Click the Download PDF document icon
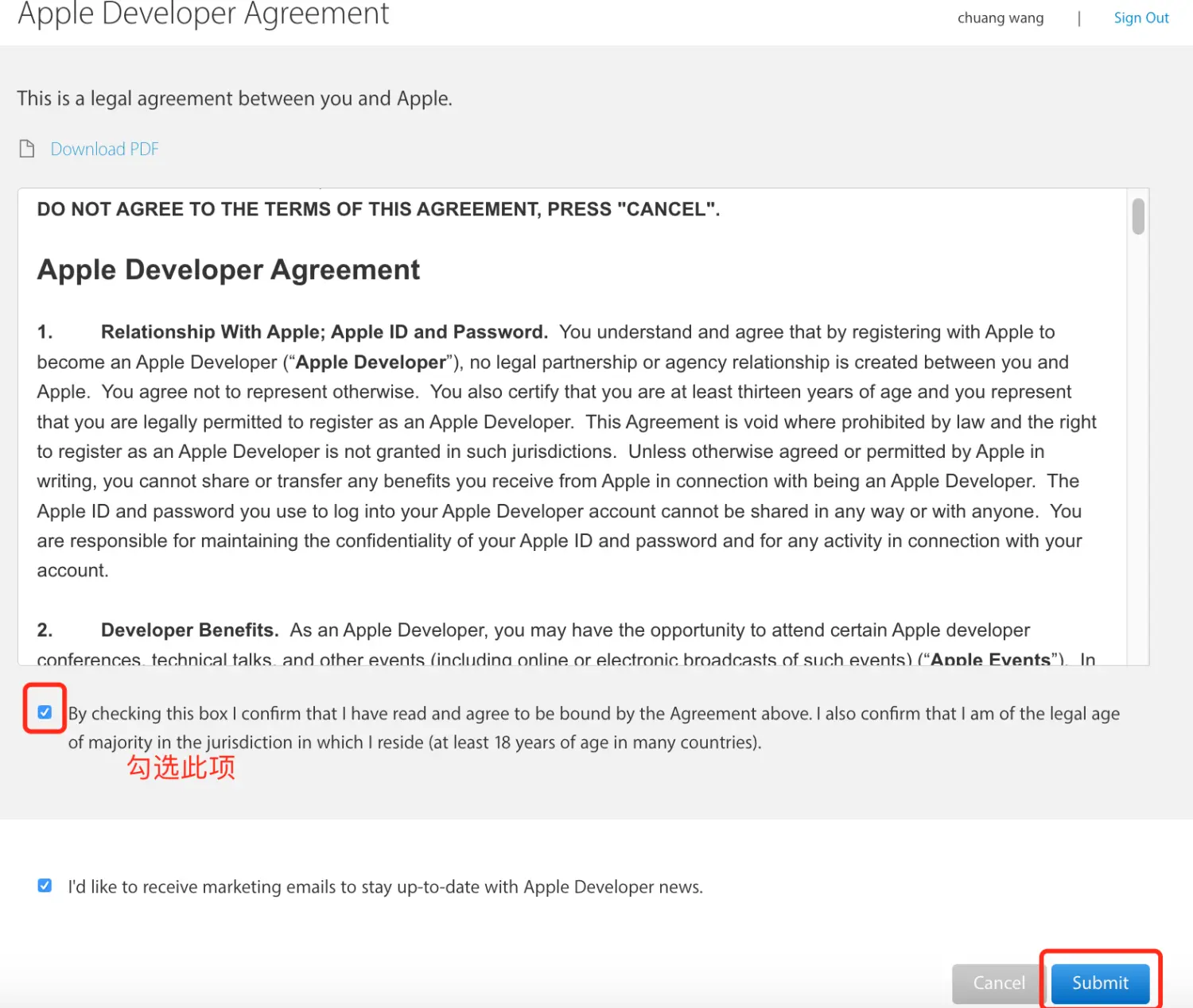The image size is (1193, 1008). click(27, 149)
